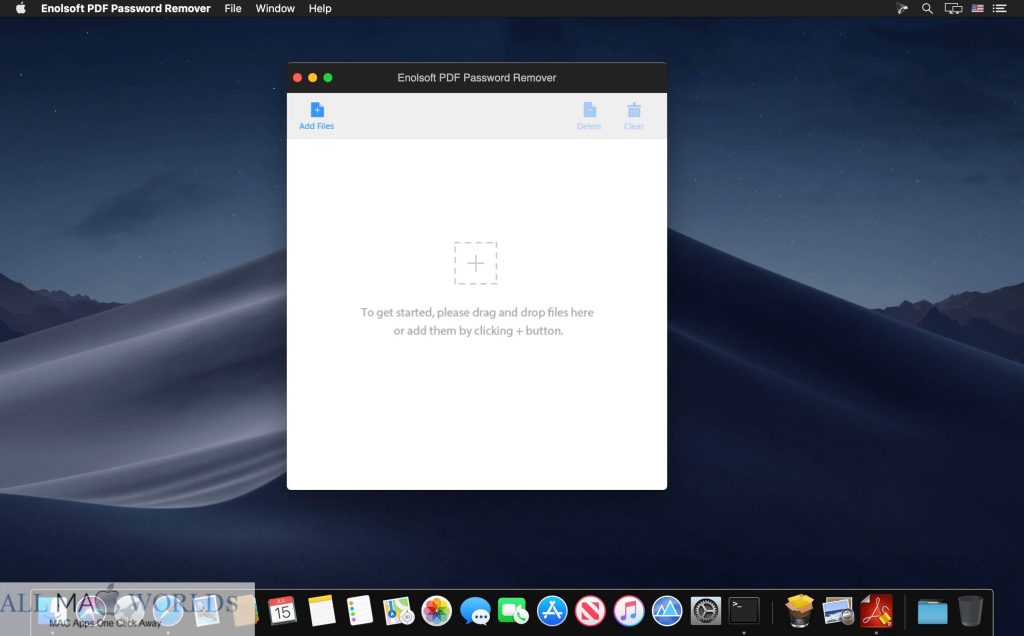Screen dimensions: 1024x636
Task: Open Notification Center list icon
Action: 1000,8
